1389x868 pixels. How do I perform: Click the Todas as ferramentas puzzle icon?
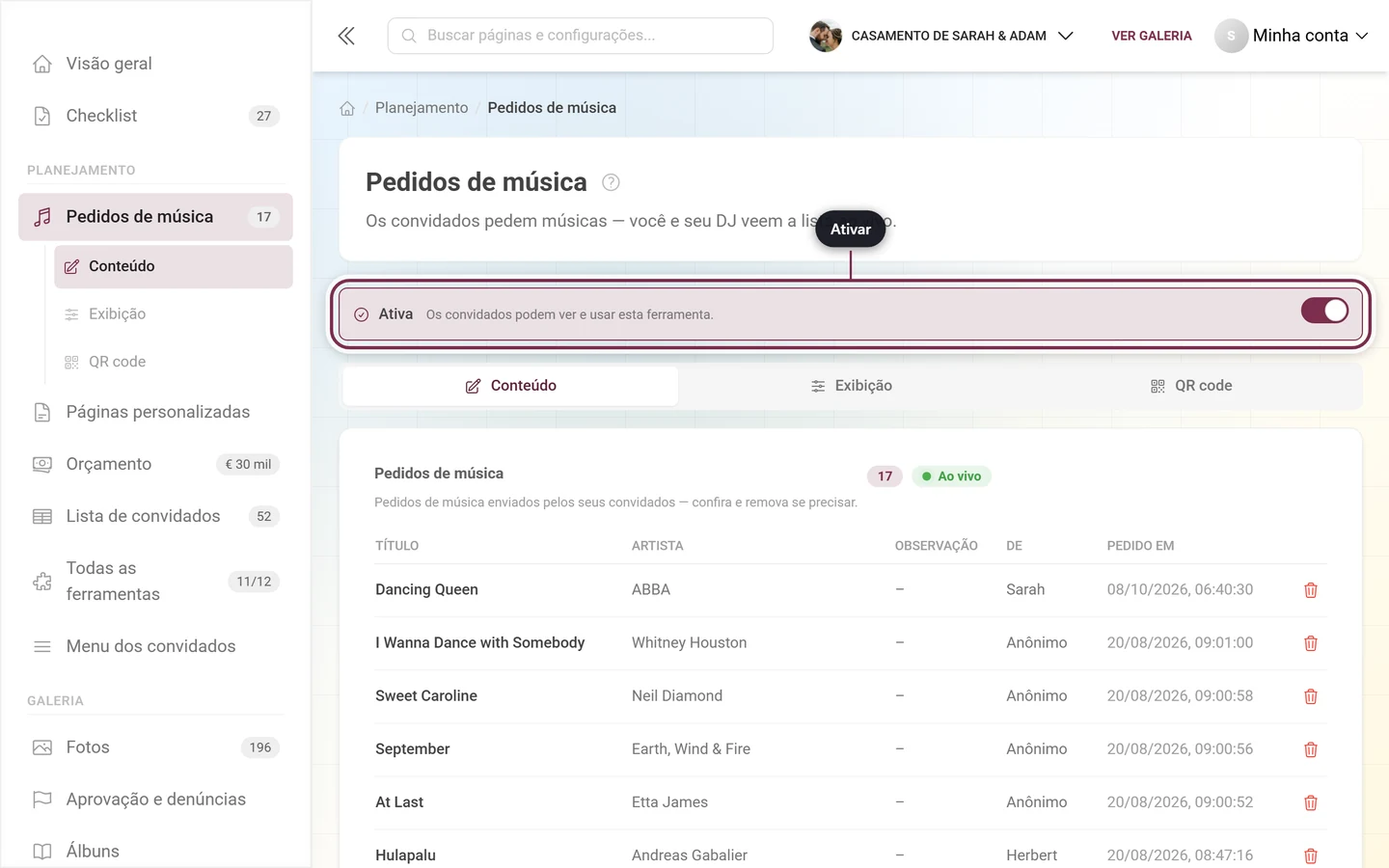pyautogui.click(x=42, y=582)
